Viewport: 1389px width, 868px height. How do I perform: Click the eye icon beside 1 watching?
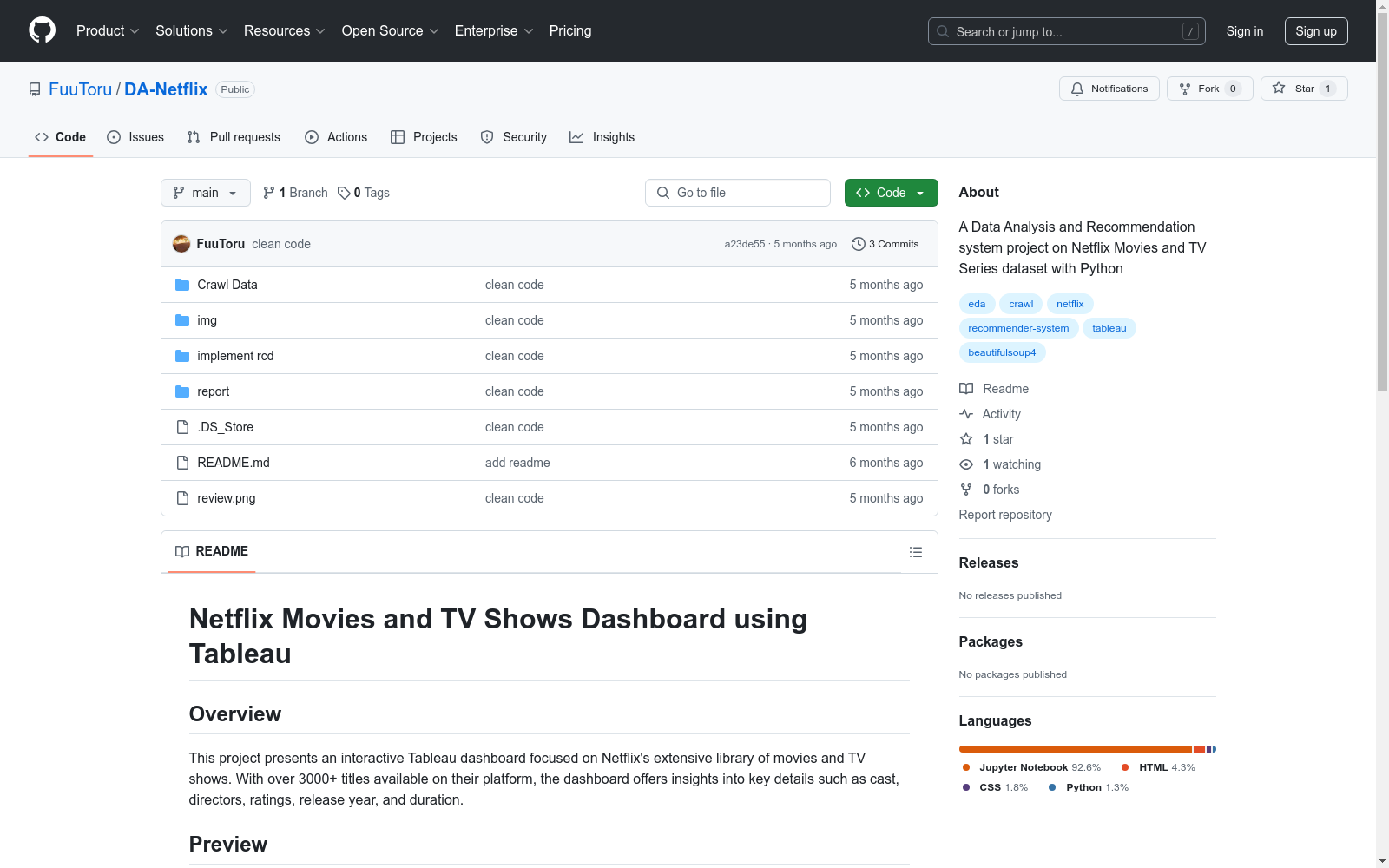pyautogui.click(x=966, y=464)
